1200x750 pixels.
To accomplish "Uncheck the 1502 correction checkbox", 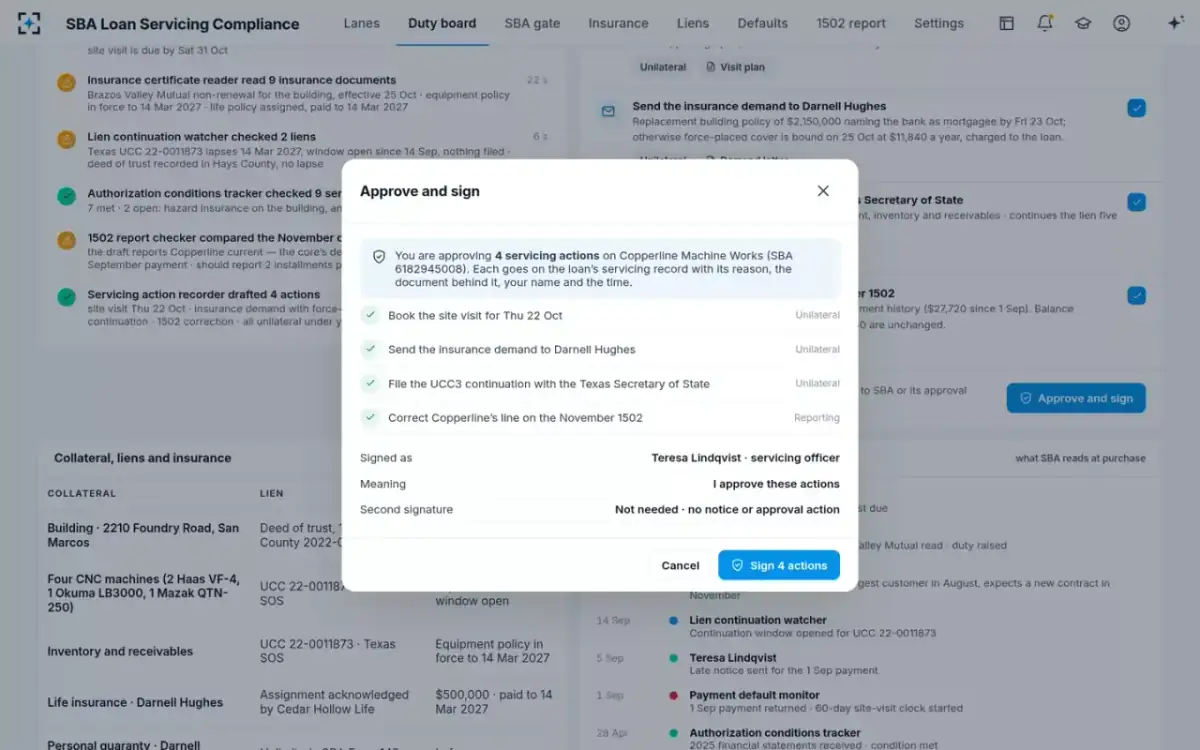I will (1137, 296).
